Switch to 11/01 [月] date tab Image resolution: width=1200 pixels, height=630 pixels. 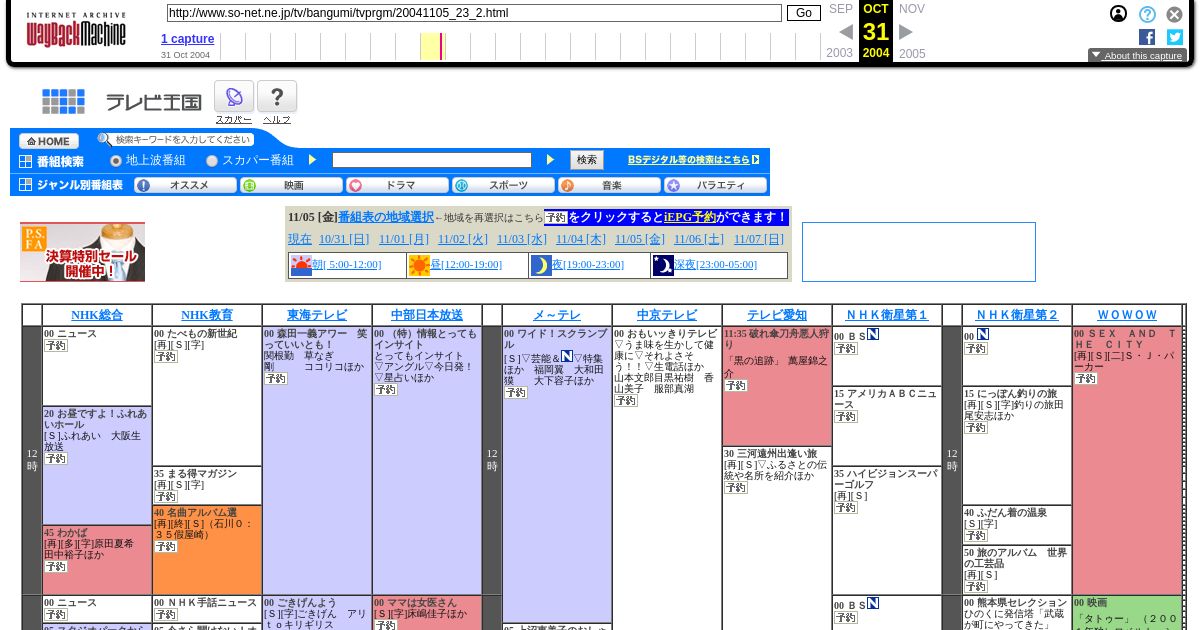[x=404, y=239]
